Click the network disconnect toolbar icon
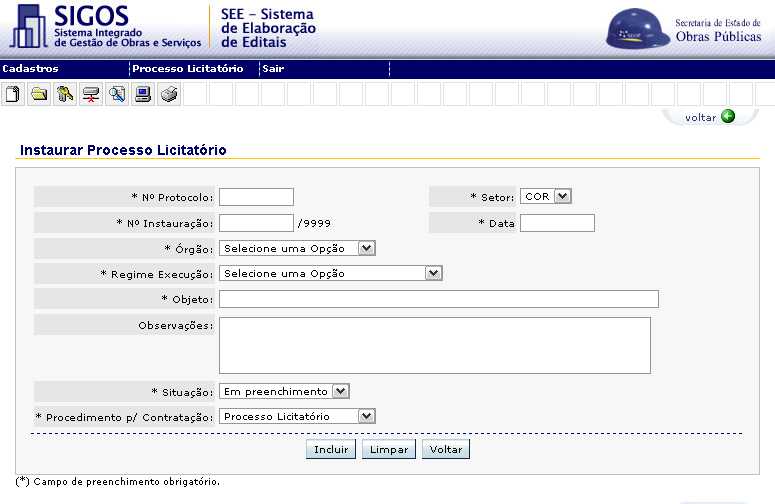The width and height of the screenshot is (775, 504). point(91,95)
